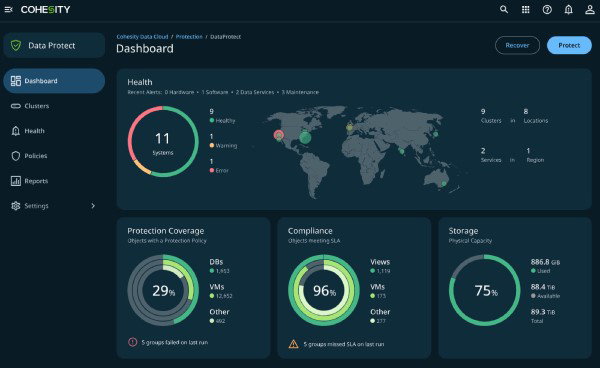Click the Data Protect shield icon

pos(16,46)
